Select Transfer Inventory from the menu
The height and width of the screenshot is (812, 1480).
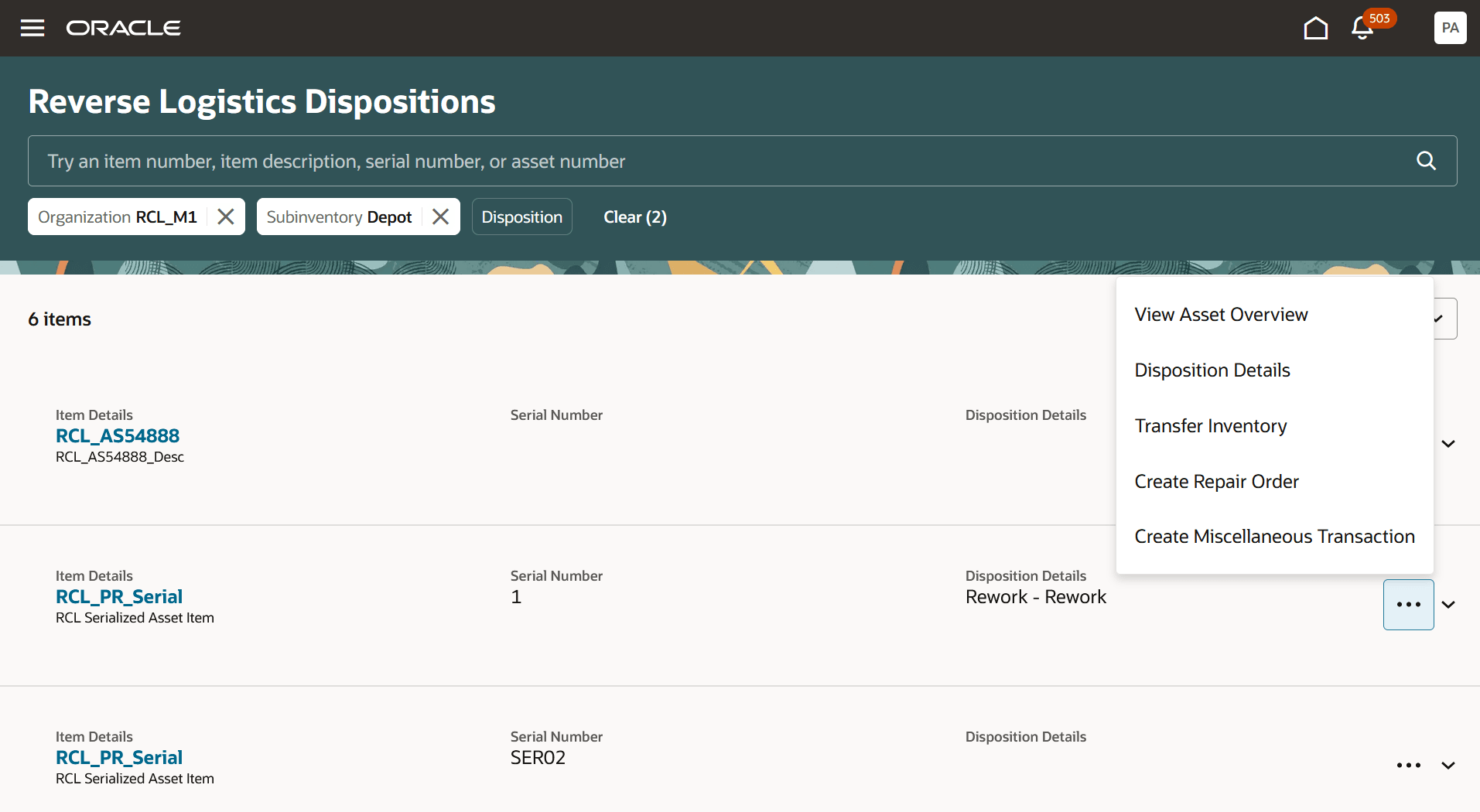click(x=1210, y=425)
